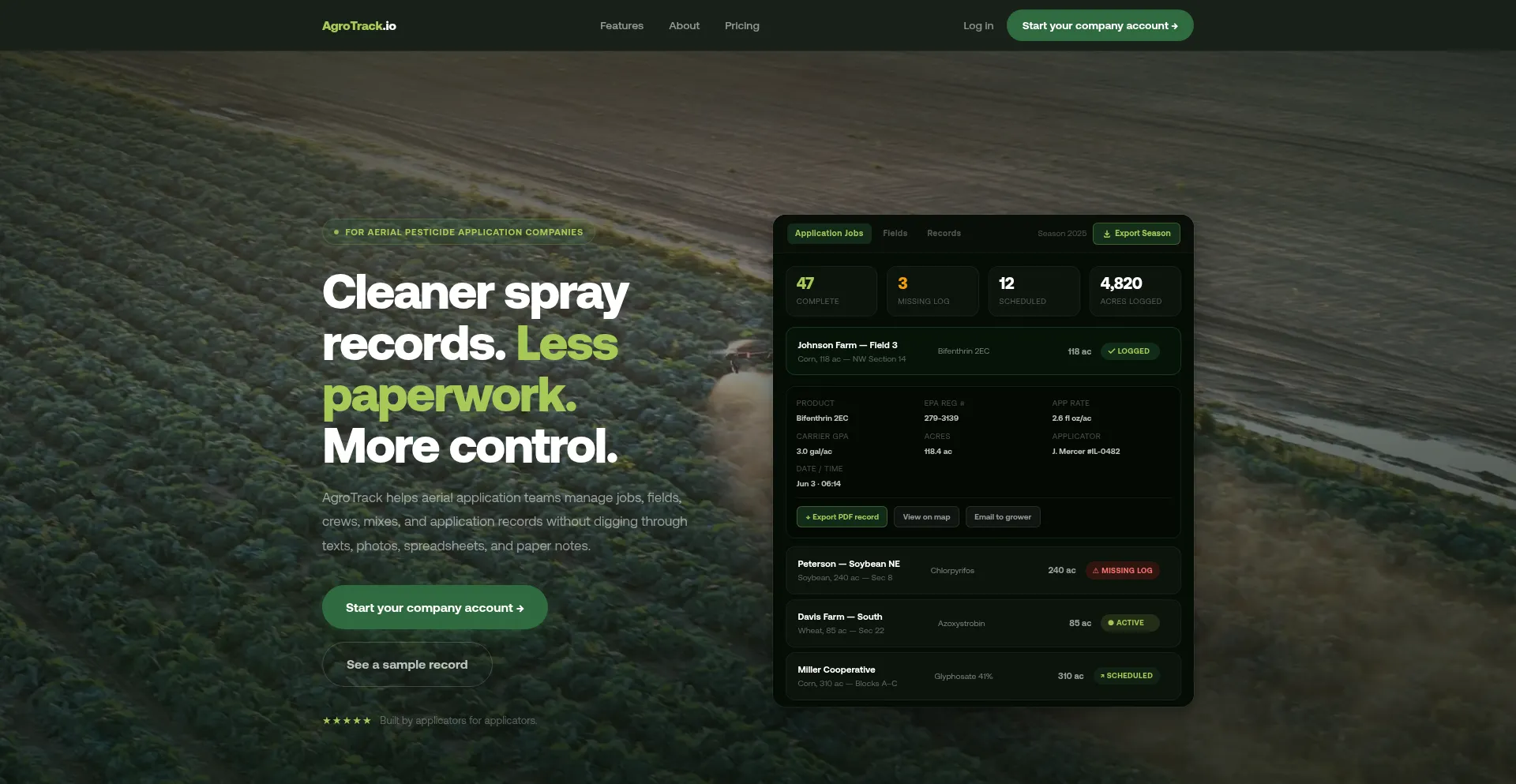This screenshot has width=1516, height=784.
Task: Click the SCHEDULED status badge
Action: pyautogui.click(x=1126, y=676)
